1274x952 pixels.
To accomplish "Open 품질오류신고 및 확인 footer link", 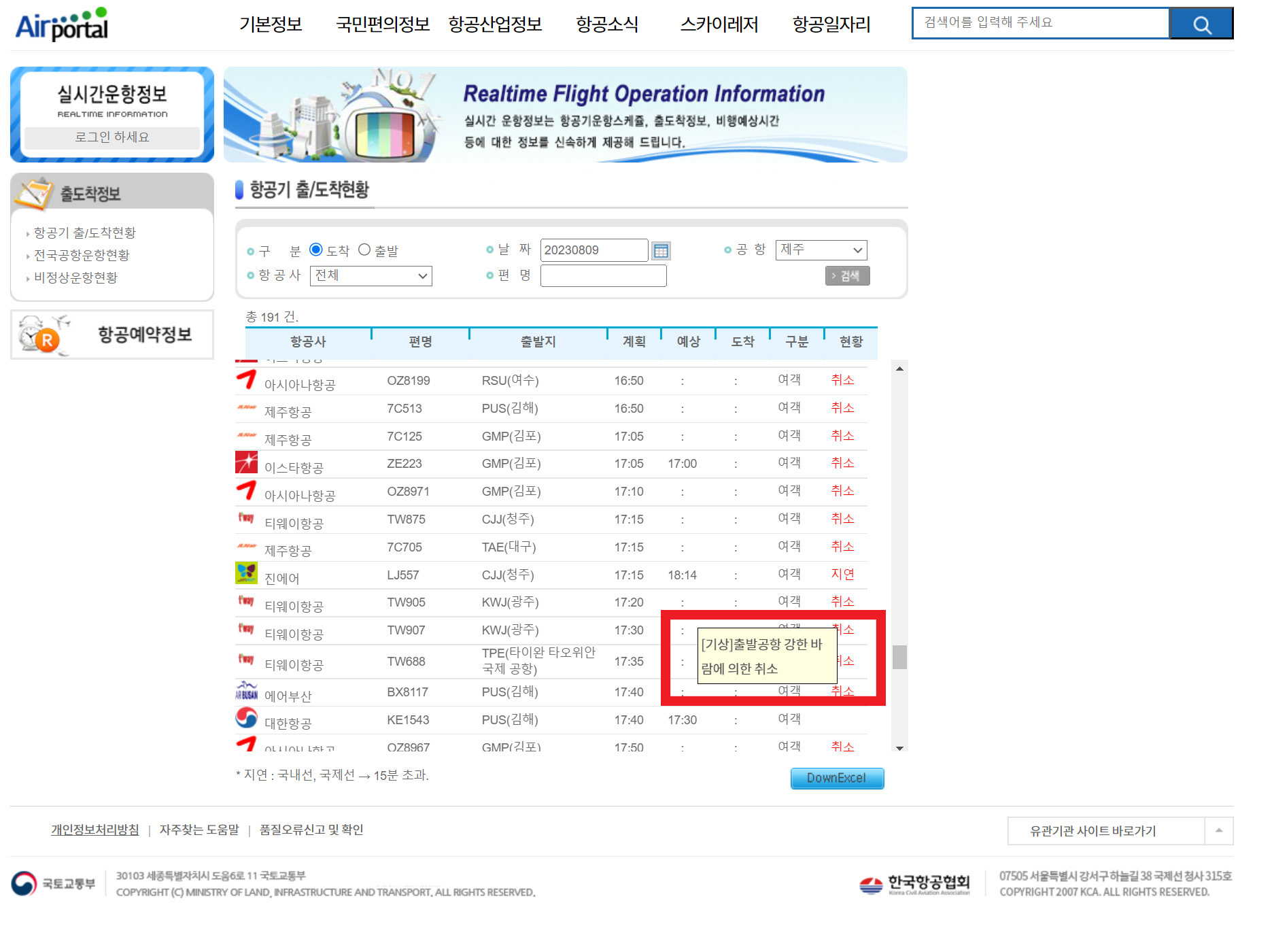I will [x=311, y=830].
